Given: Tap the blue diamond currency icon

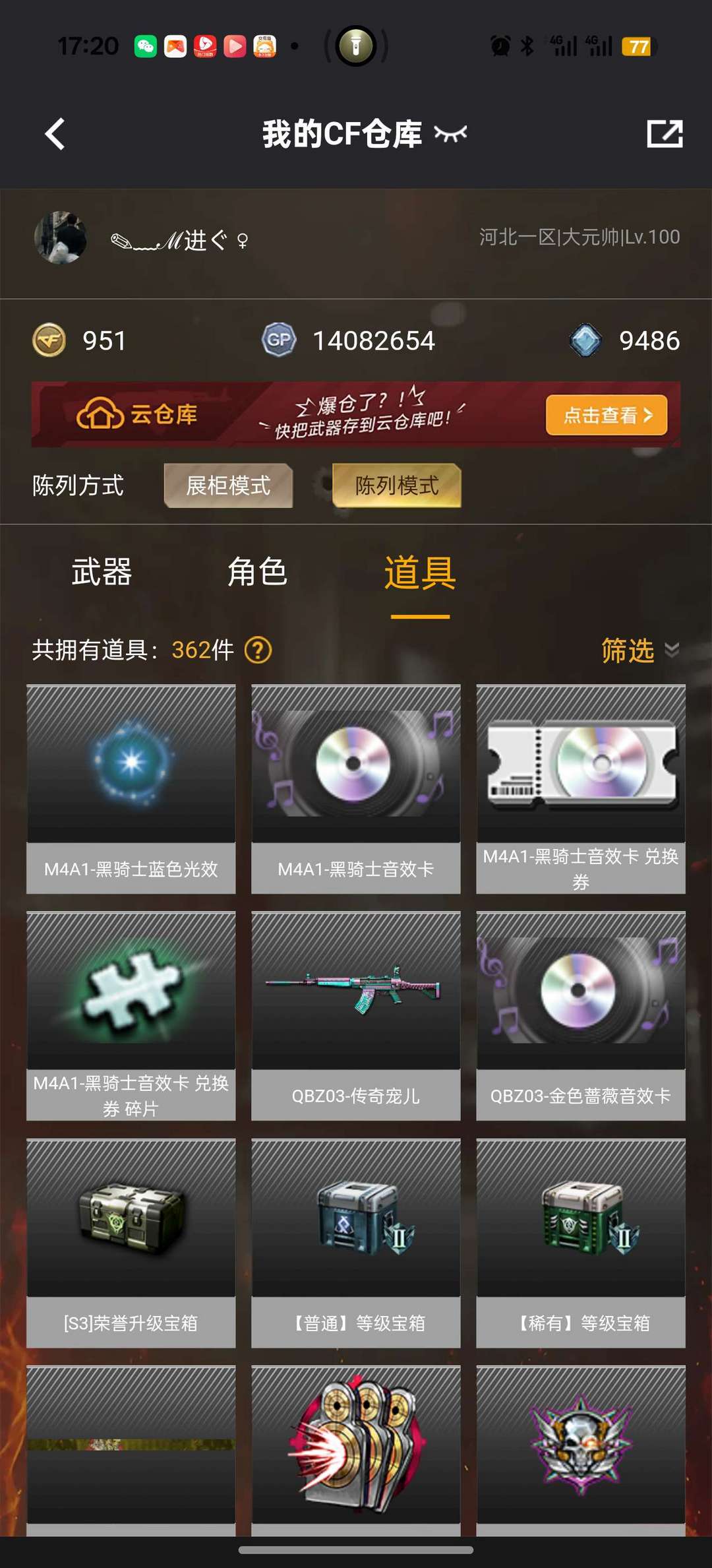Looking at the screenshot, I should [x=585, y=340].
